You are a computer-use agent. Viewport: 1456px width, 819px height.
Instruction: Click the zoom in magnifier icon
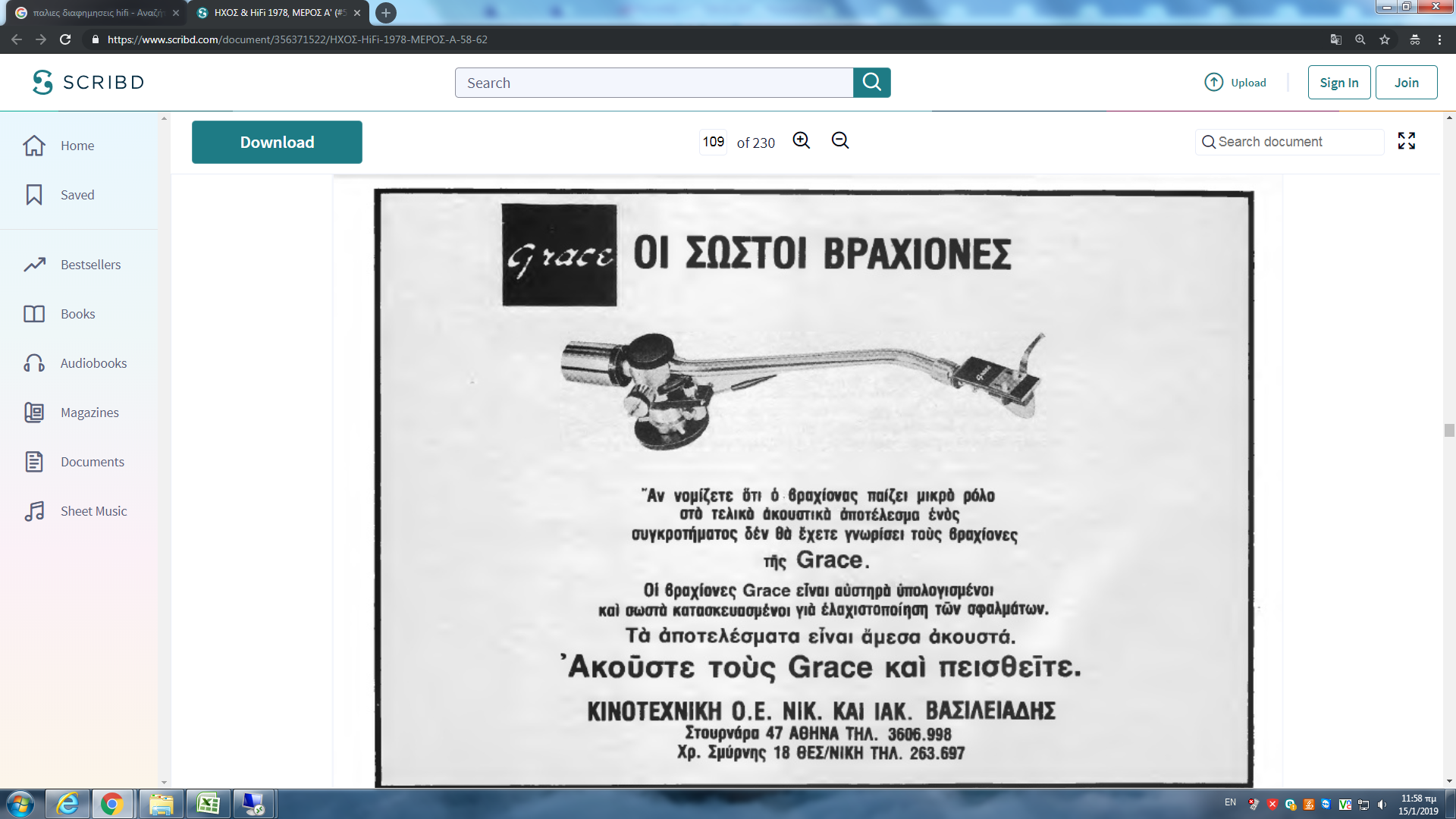point(801,141)
